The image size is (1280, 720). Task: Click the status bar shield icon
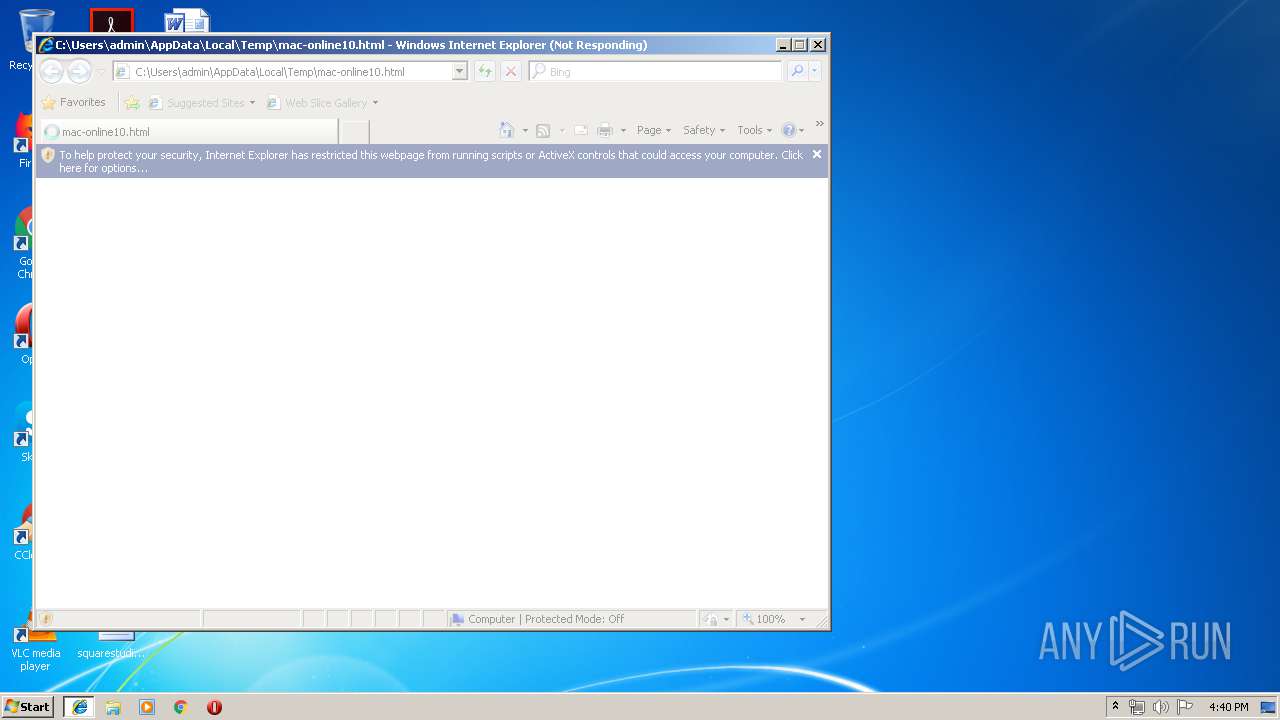pos(46,619)
